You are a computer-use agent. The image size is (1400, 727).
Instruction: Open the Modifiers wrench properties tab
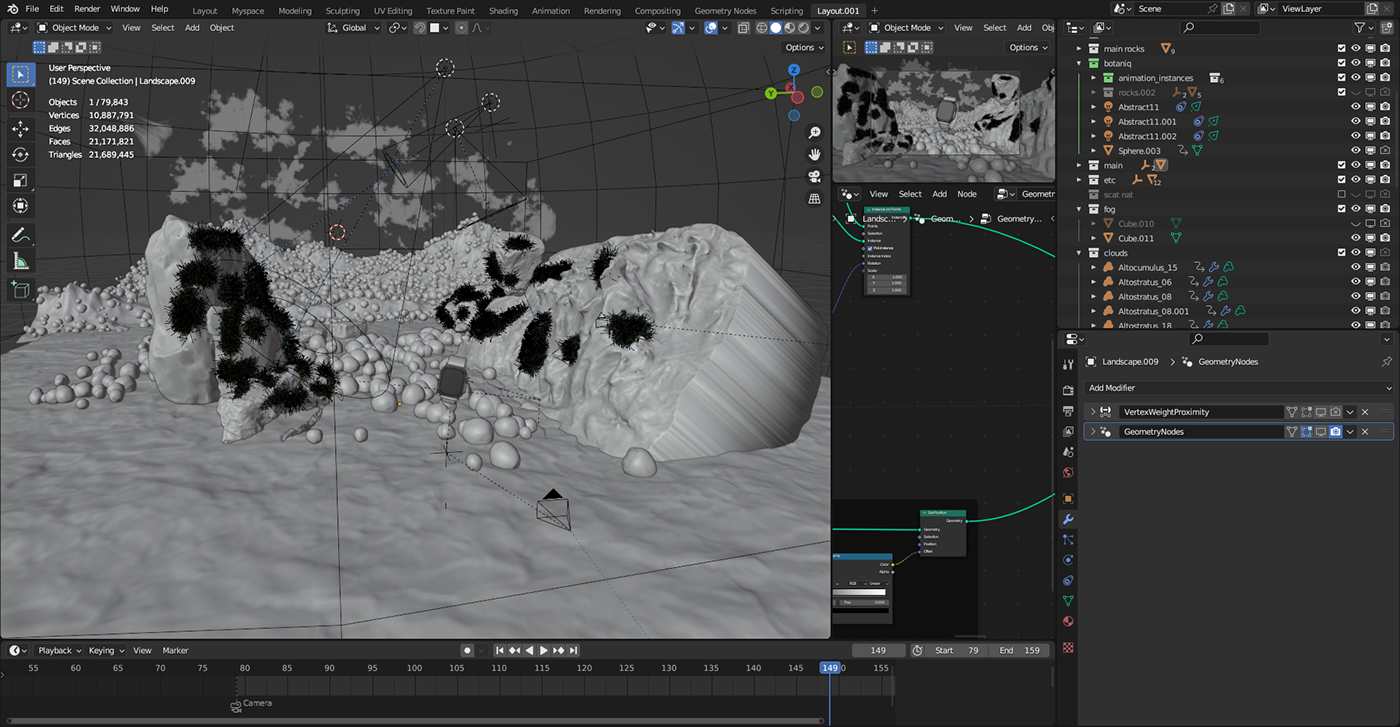click(x=1068, y=519)
